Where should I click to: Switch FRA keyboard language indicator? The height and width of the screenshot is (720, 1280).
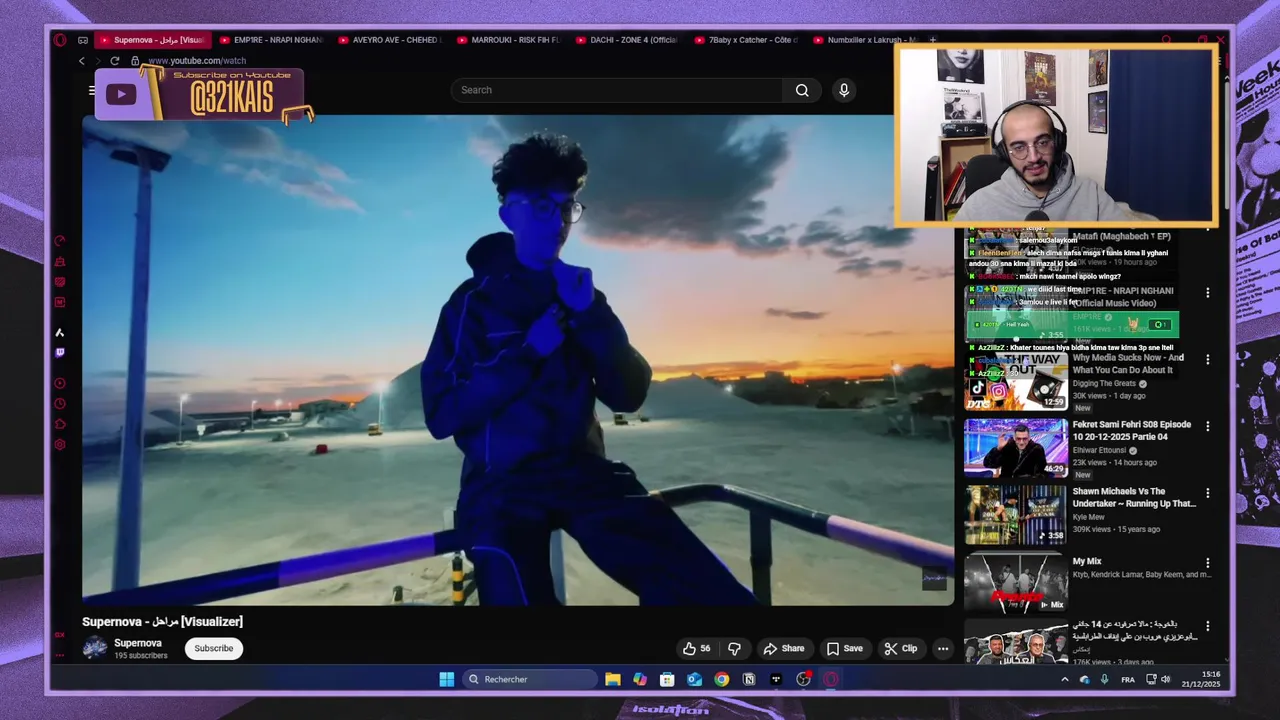pyautogui.click(x=1128, y=679)
